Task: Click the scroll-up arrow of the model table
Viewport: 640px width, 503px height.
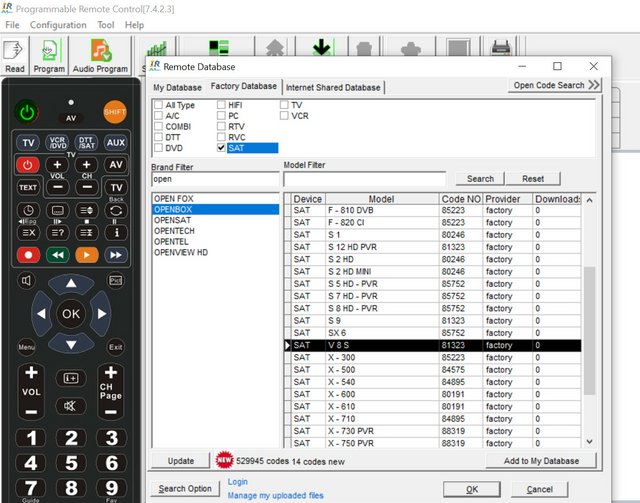Action: point(589,200)
